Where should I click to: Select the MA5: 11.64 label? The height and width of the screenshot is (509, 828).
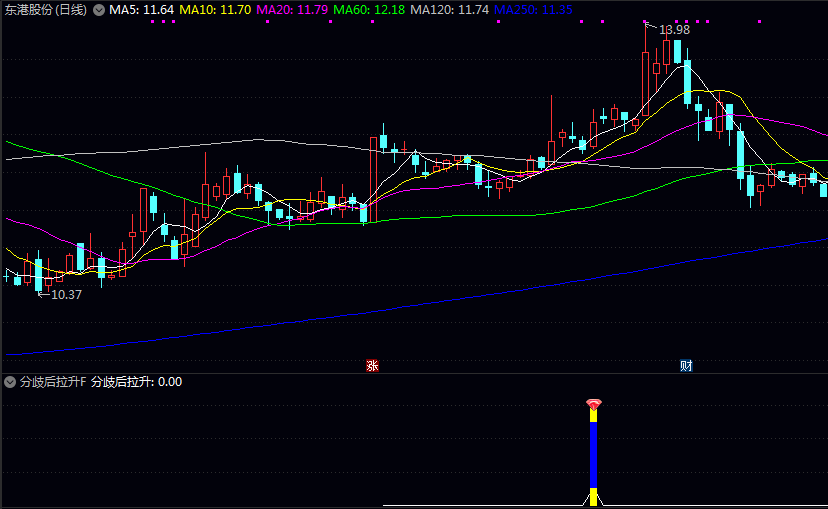click(141, 10)
